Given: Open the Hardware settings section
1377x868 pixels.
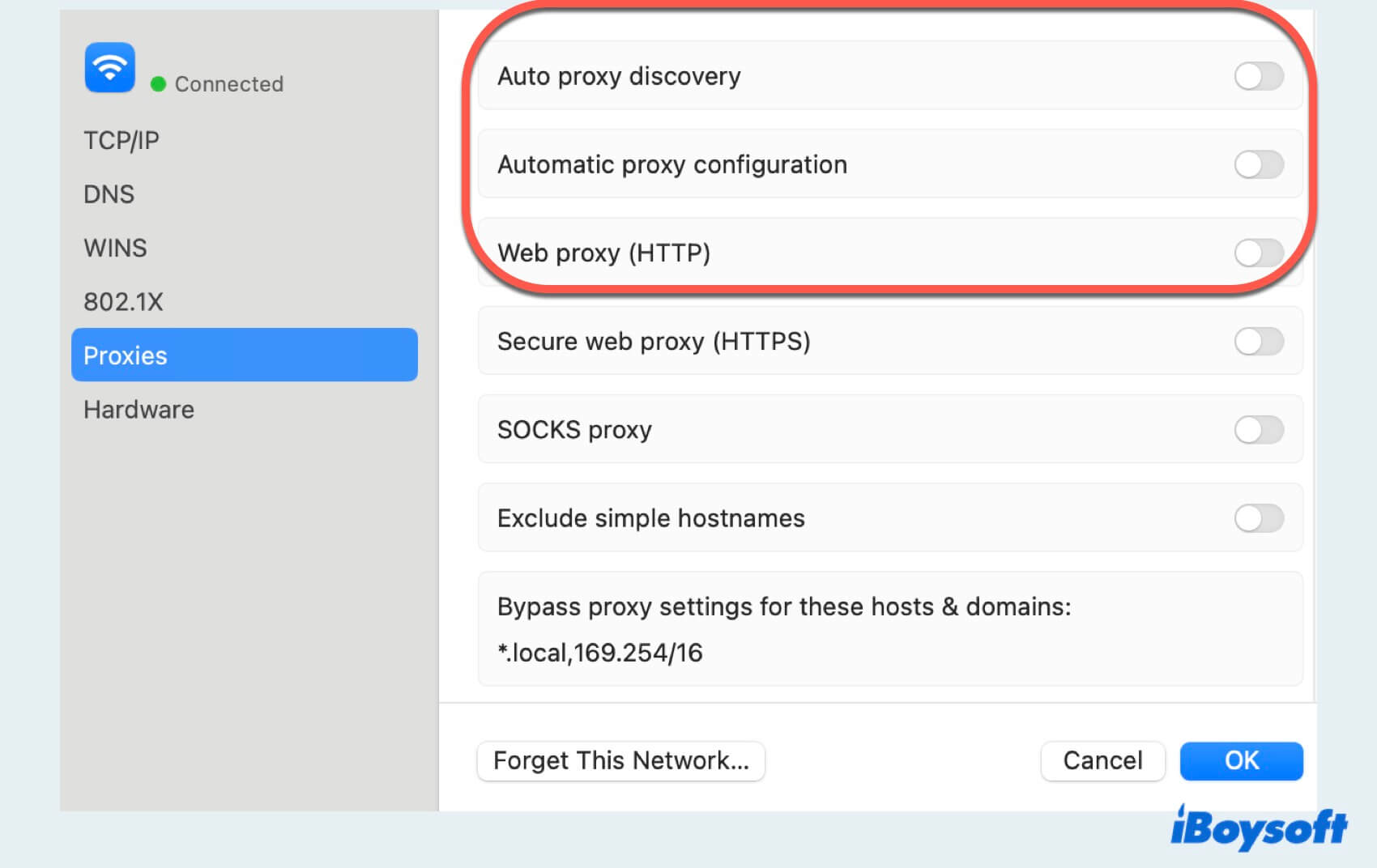Looking at the screenshot, I should 139,409.
